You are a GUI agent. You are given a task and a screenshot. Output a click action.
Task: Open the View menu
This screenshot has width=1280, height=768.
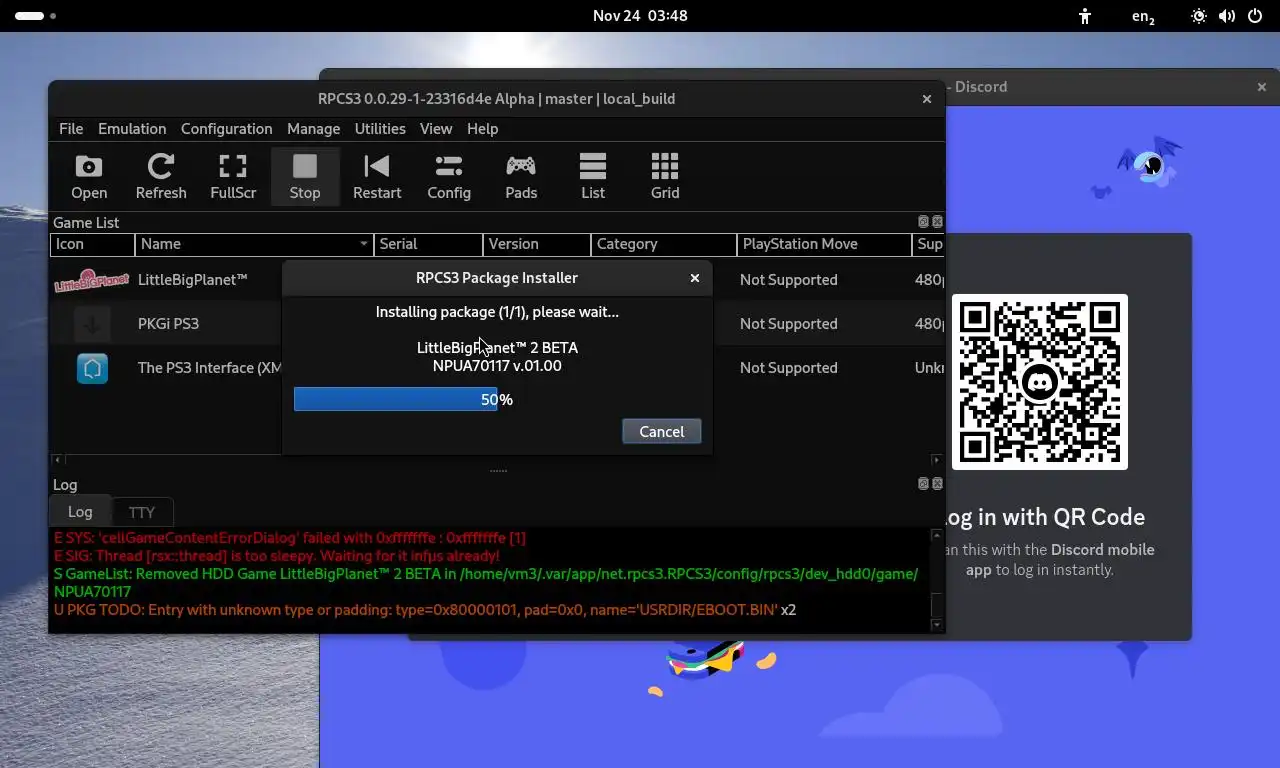(x=436, y=129)
